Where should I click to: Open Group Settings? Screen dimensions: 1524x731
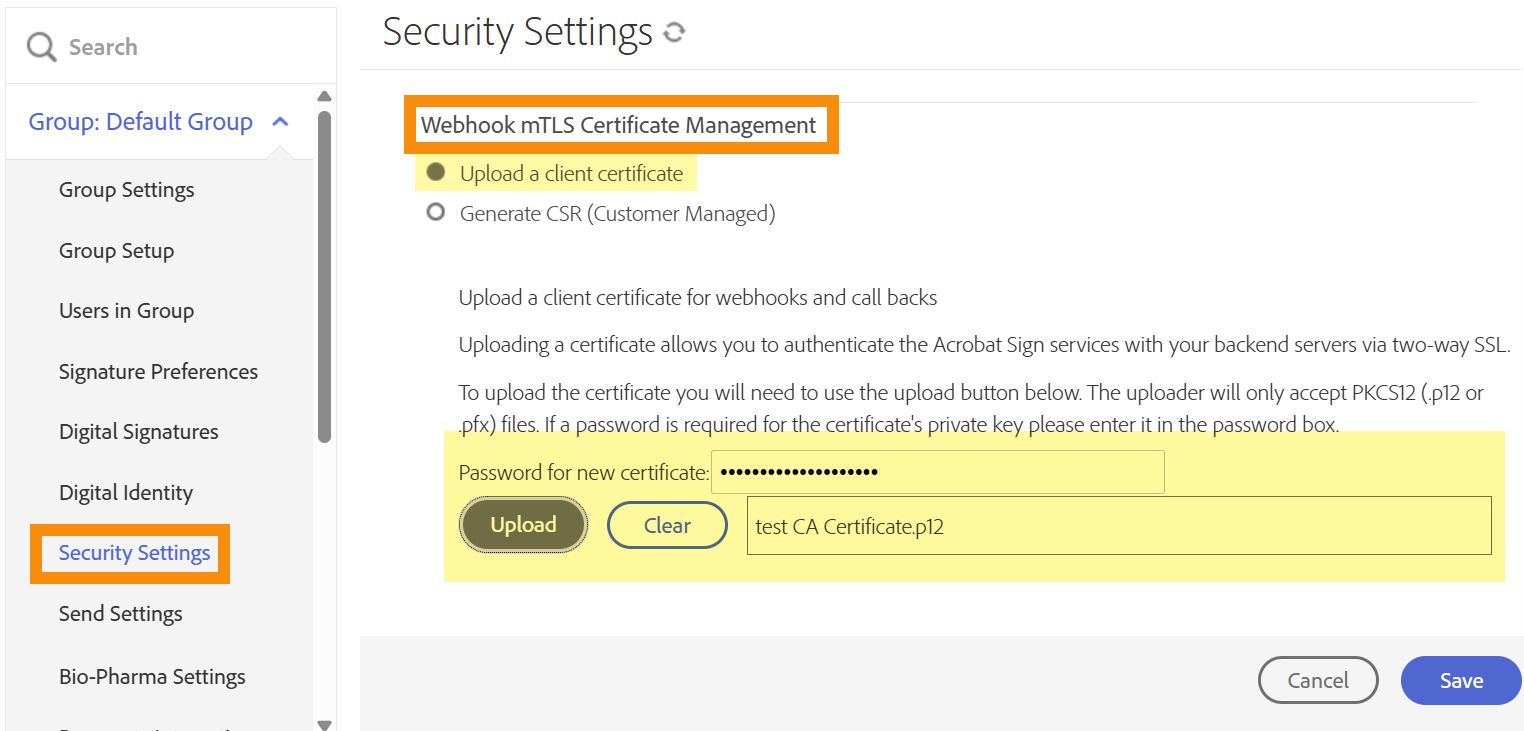tap(126, 189)
